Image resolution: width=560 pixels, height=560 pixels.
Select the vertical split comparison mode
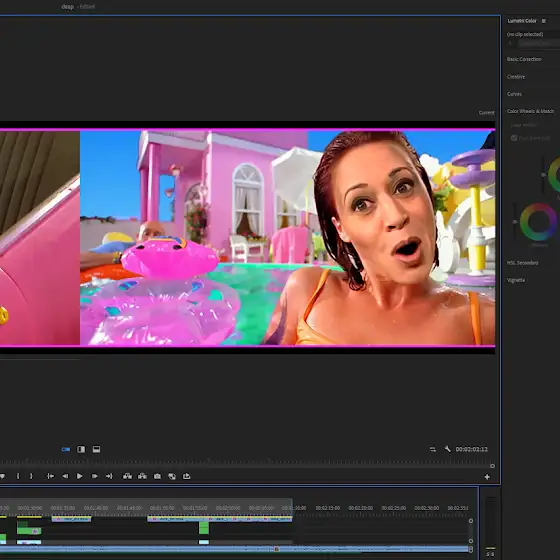81,449
